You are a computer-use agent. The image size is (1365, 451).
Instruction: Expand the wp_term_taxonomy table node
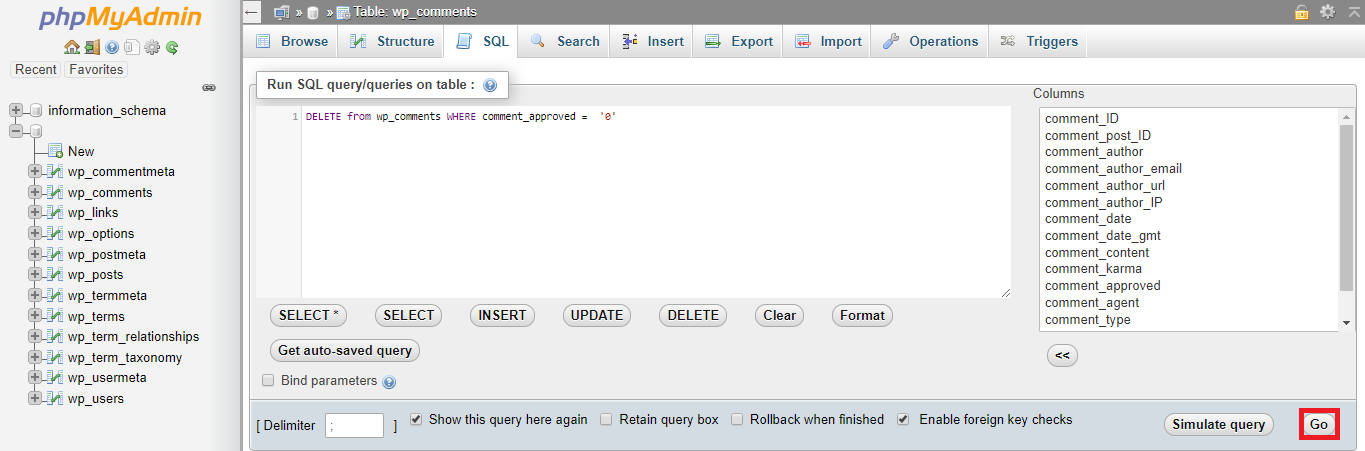[x=35, y=358]
